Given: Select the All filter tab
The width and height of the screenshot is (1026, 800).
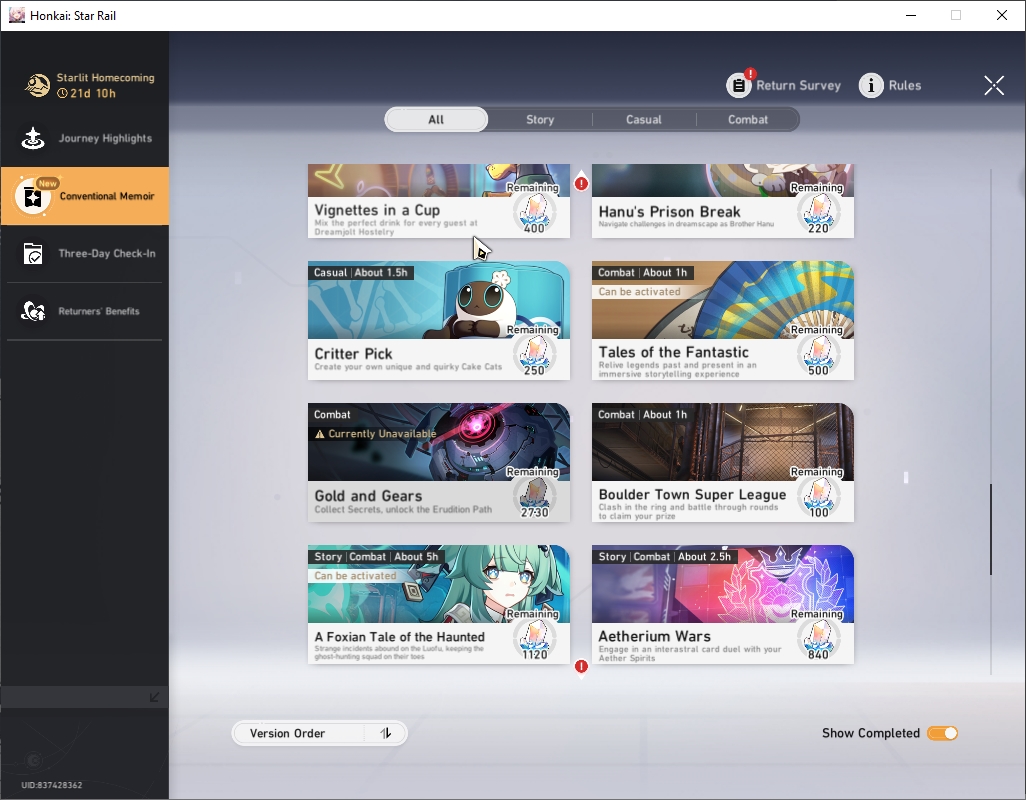Looking at the screenshot, I should [436, 120].
